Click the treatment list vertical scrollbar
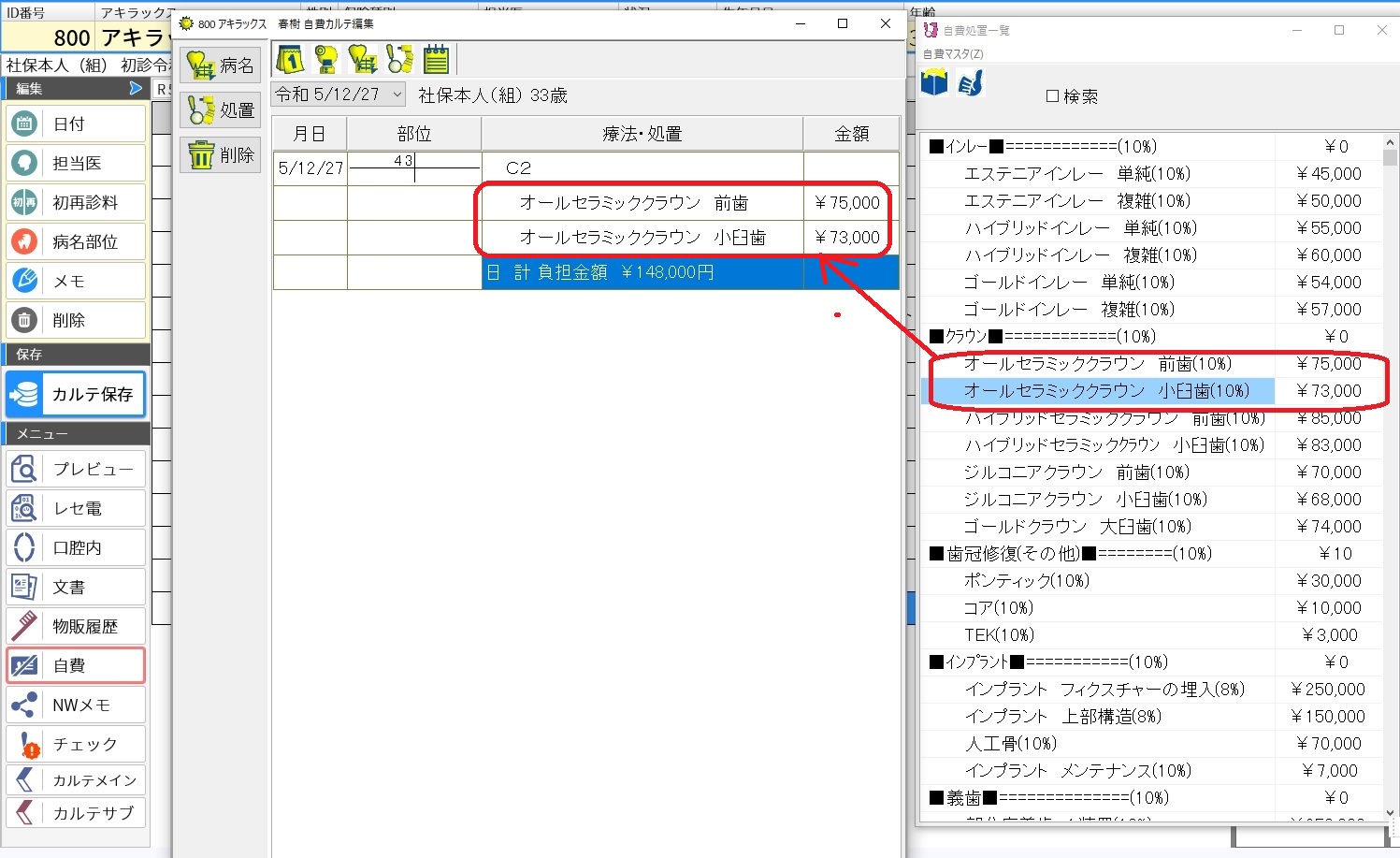 1390,468
